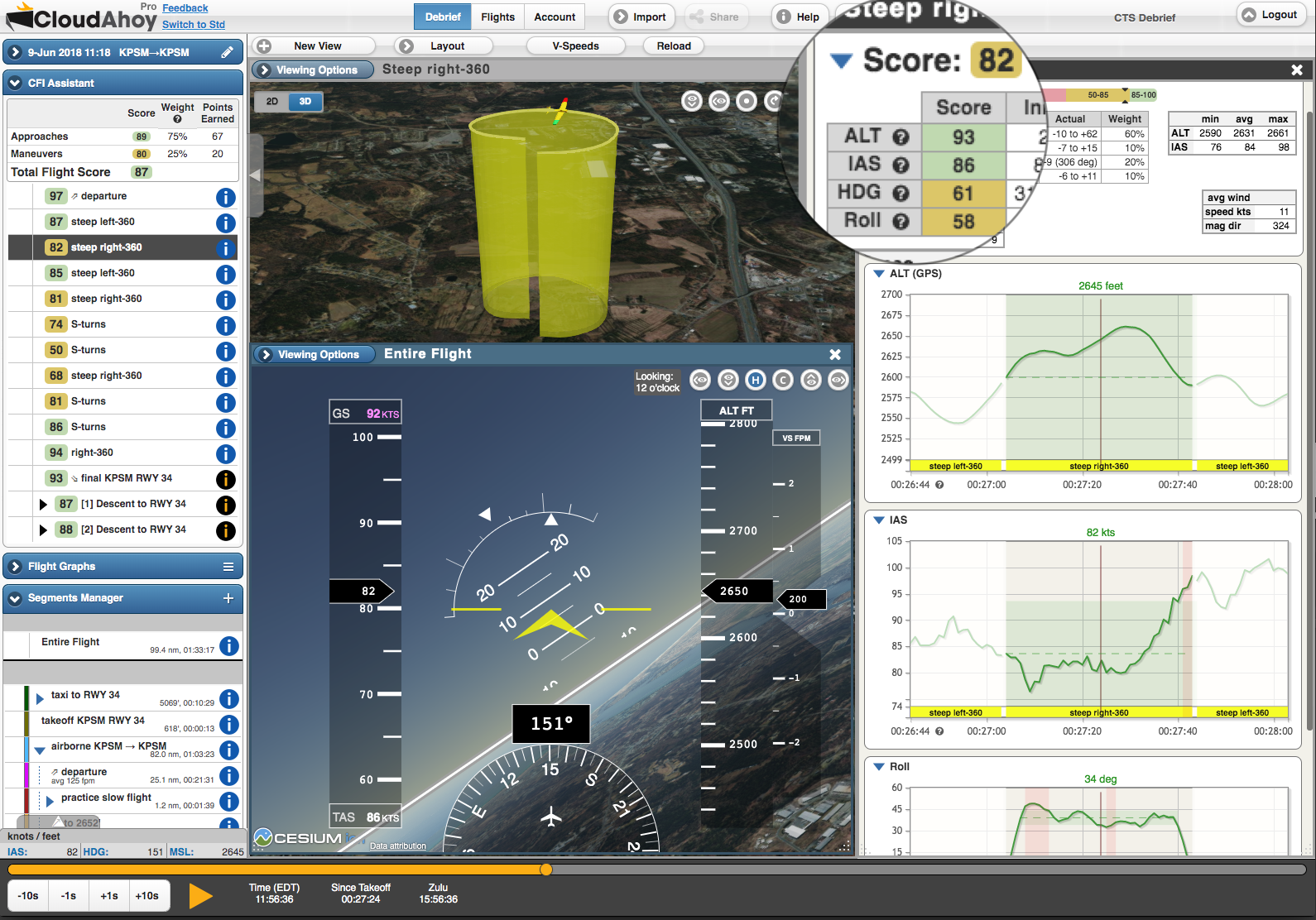Screen dimensions: 1316x920
Task: Expand the flight date header 9-Jun 2018
Action: (x=15, y=52)
